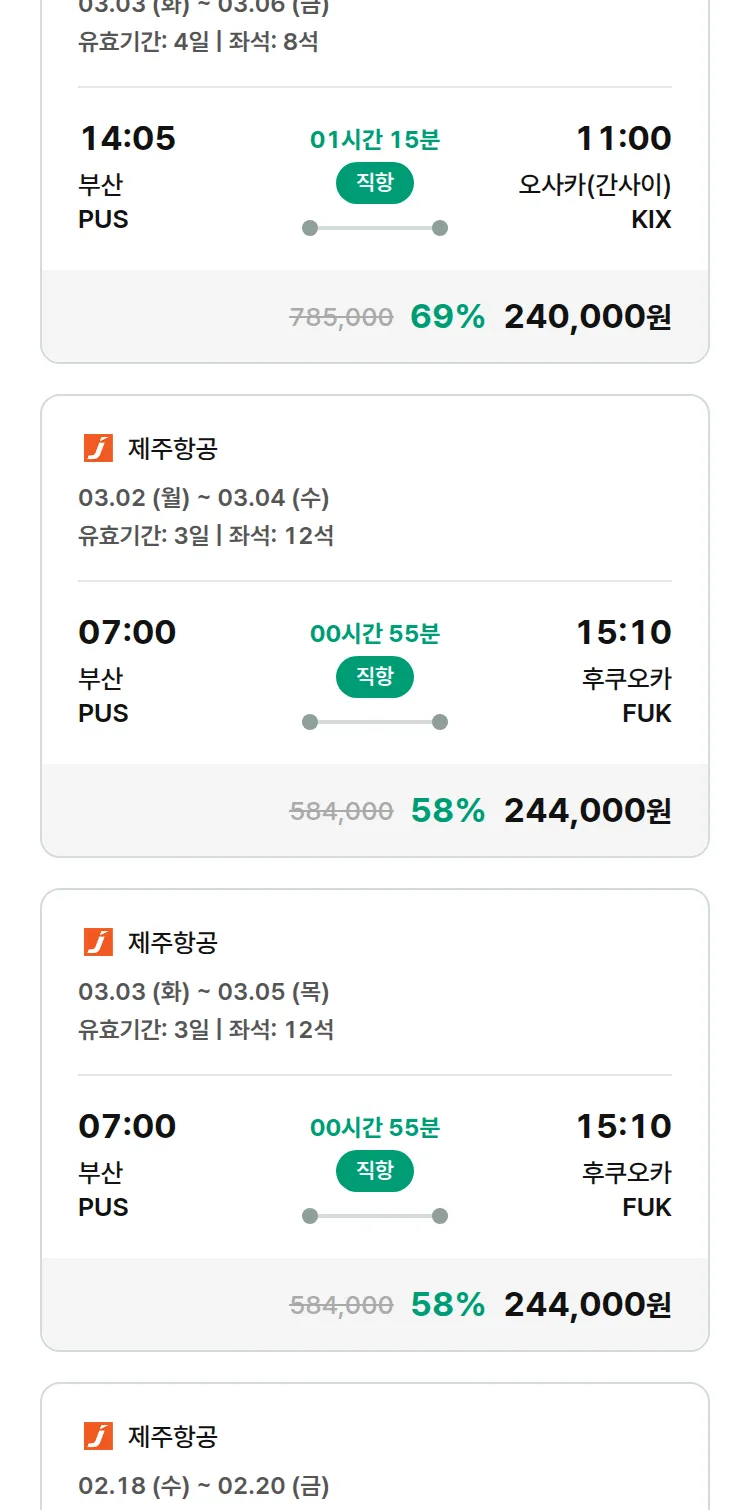The image size is (750, 1510).
Task: Open 제주항공 name on 03.02–03.04 card
Action: pos(173,449)
